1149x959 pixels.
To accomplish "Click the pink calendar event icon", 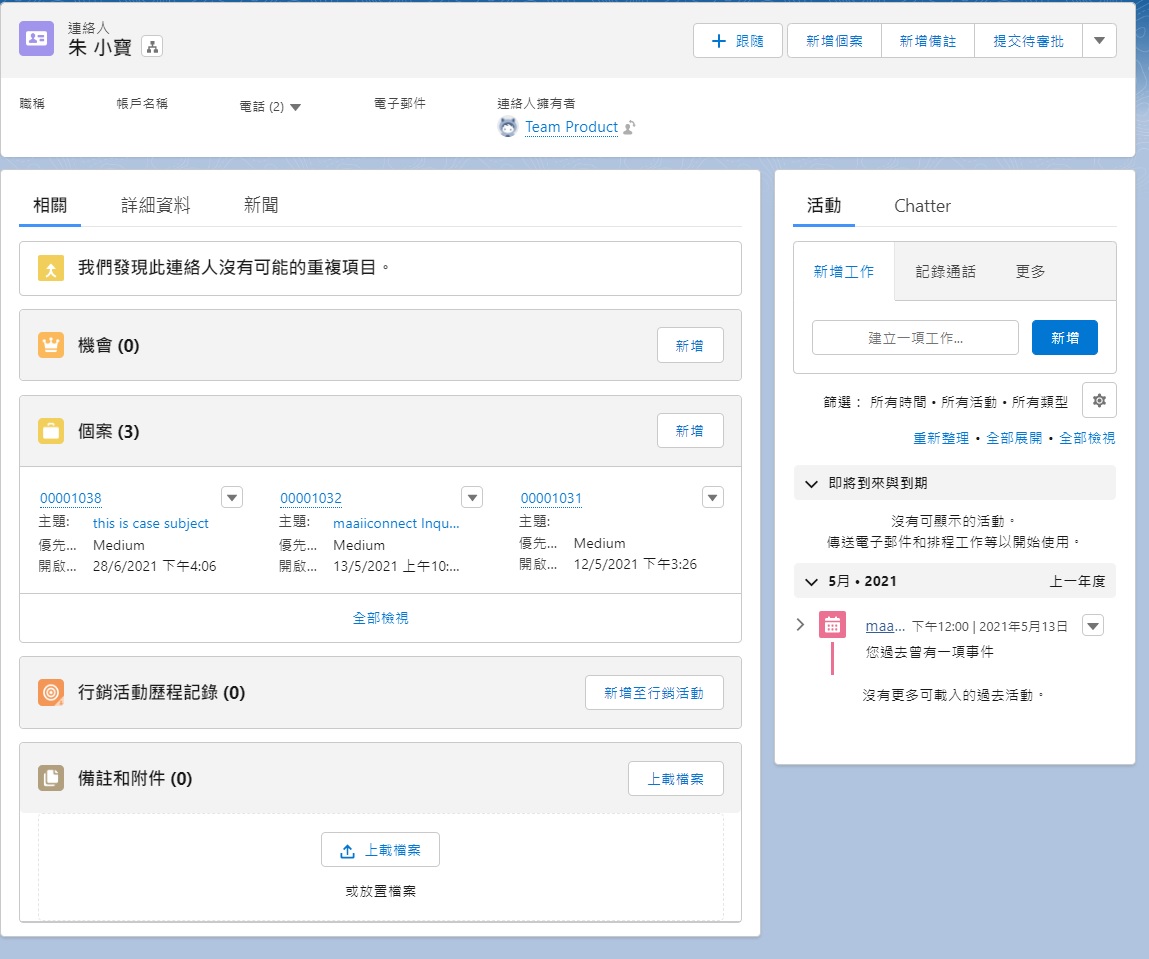I will (832, 625).
